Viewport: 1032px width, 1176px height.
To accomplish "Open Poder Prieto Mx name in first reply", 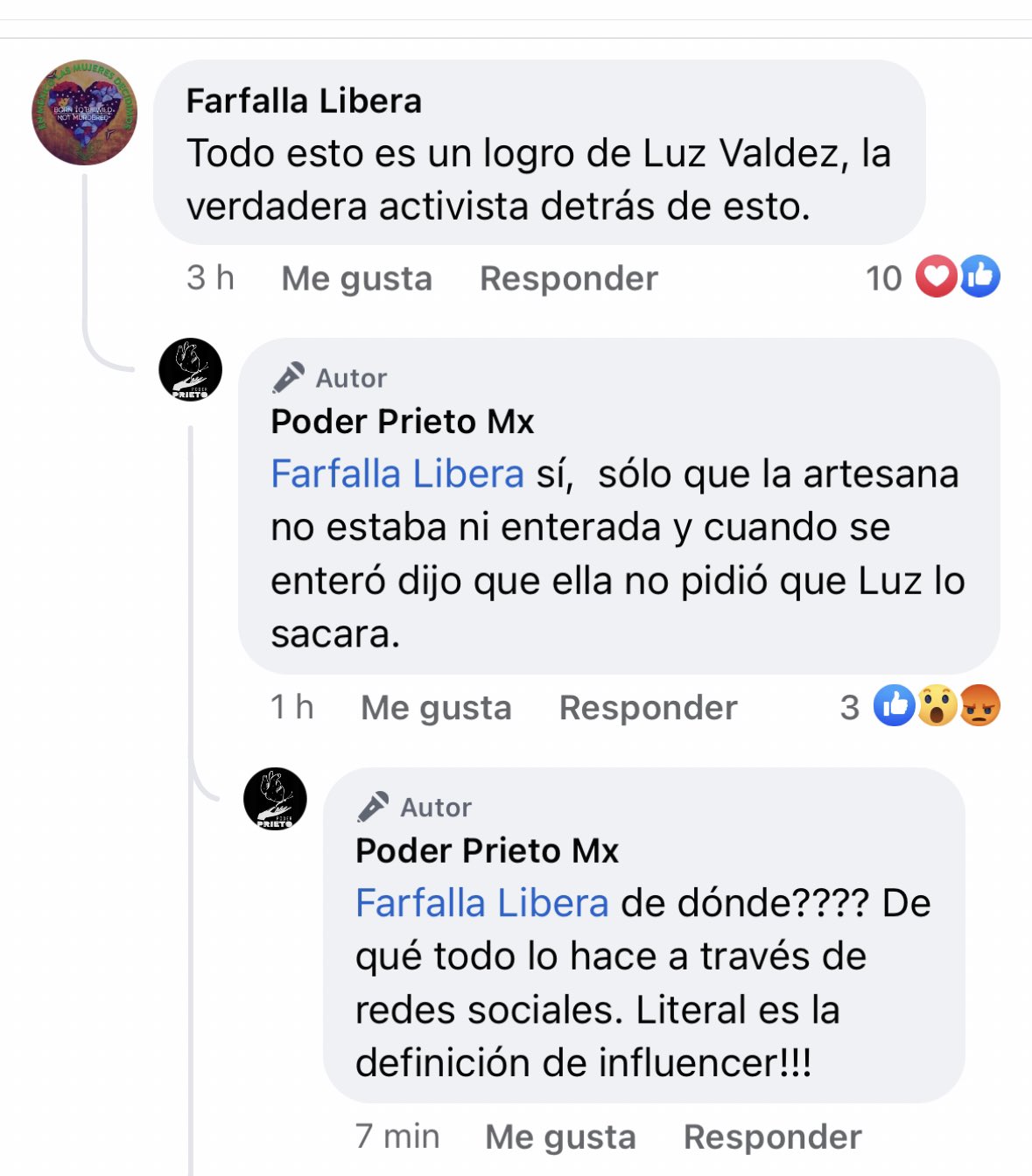I will pyautogui.click(x=402, y=422).
